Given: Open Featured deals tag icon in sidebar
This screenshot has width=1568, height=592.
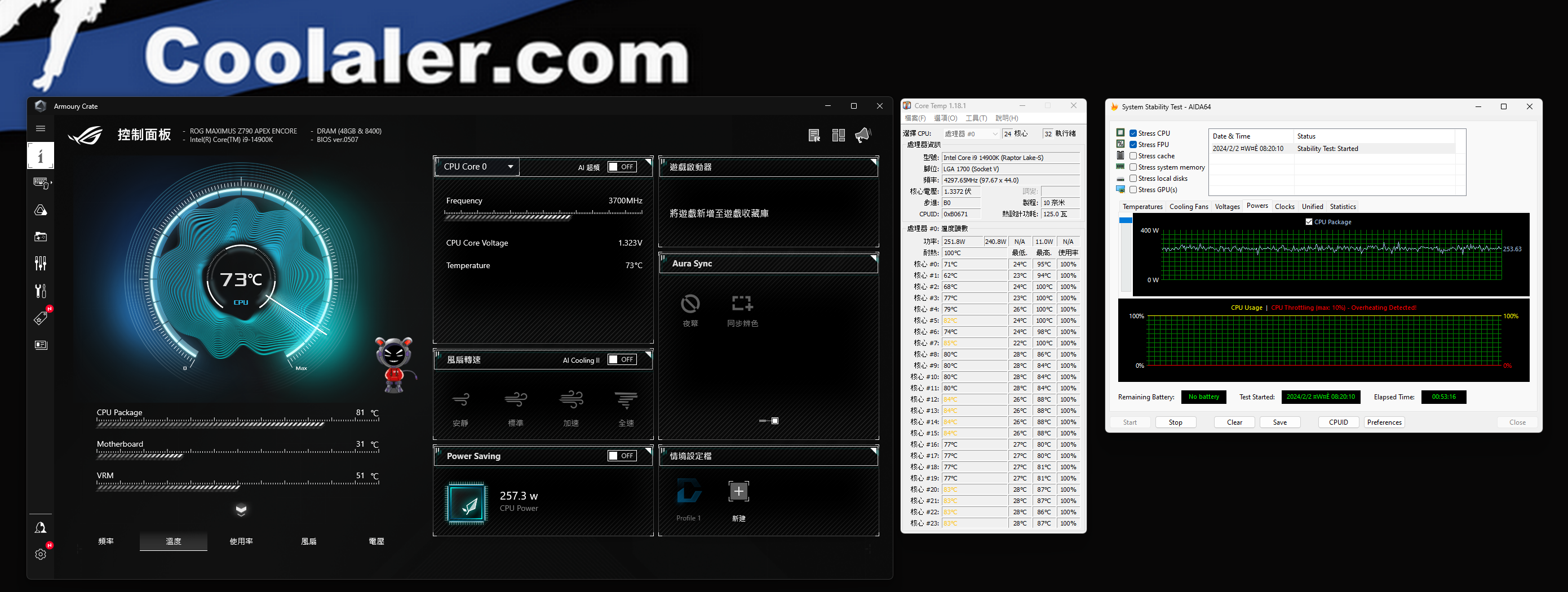Looking at the screenshot, I should [x=41, y=318].
